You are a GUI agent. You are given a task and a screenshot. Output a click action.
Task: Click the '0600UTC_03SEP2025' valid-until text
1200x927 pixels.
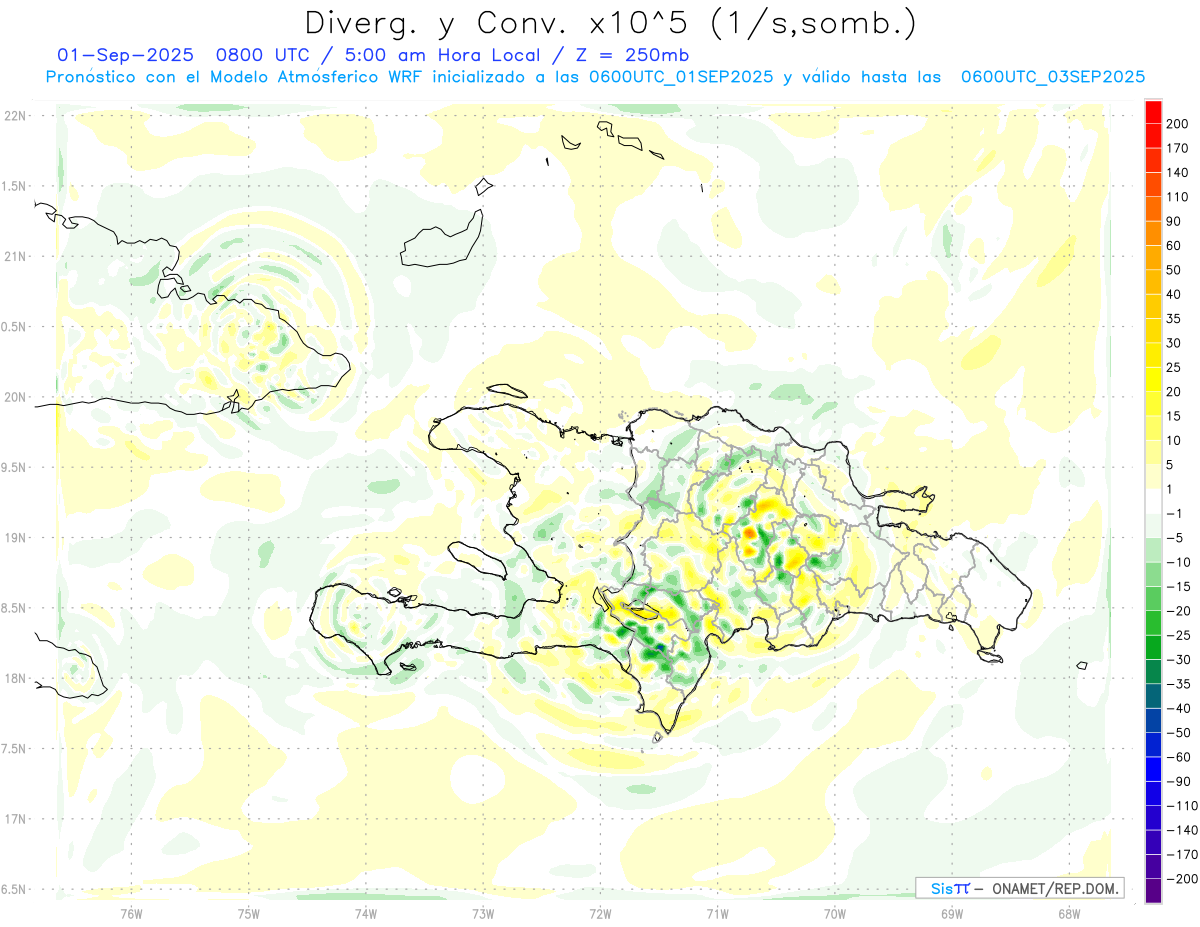click(1052, 77)
